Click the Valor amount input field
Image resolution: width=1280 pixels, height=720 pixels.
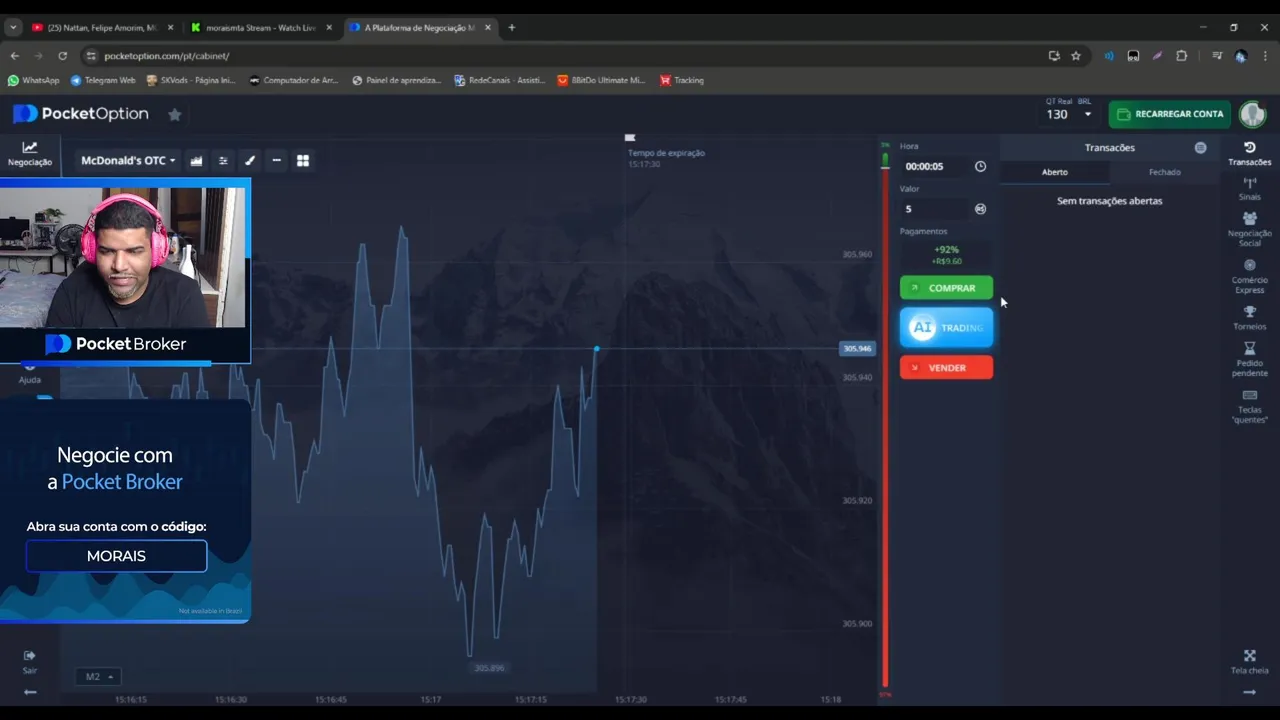coord(934,209)
